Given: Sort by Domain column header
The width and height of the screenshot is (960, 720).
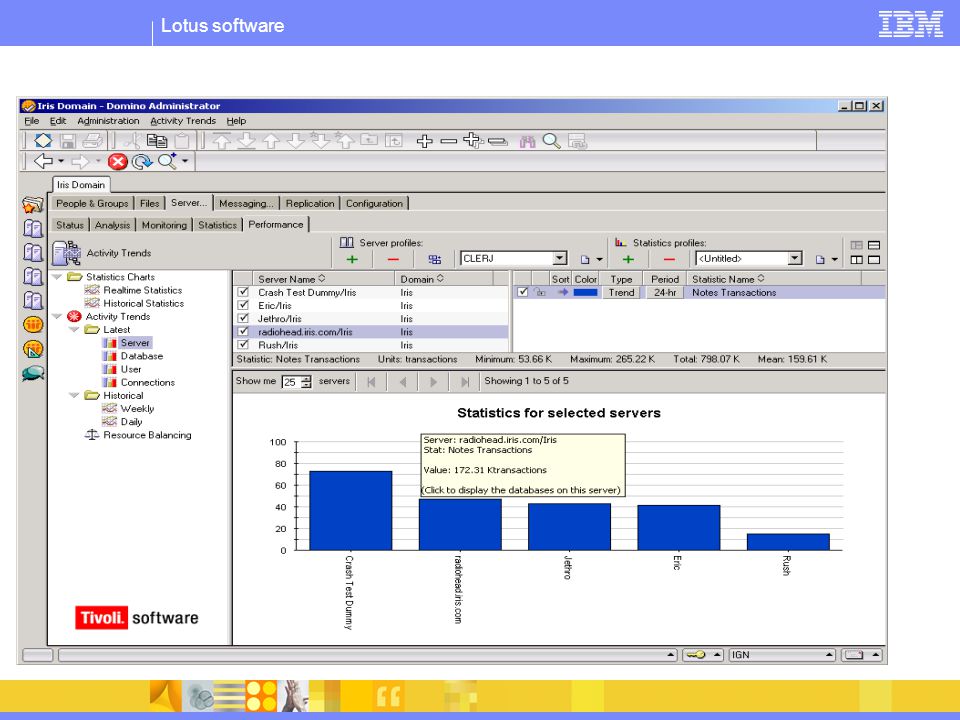Looking at the screenshot, I should [443, 279].
